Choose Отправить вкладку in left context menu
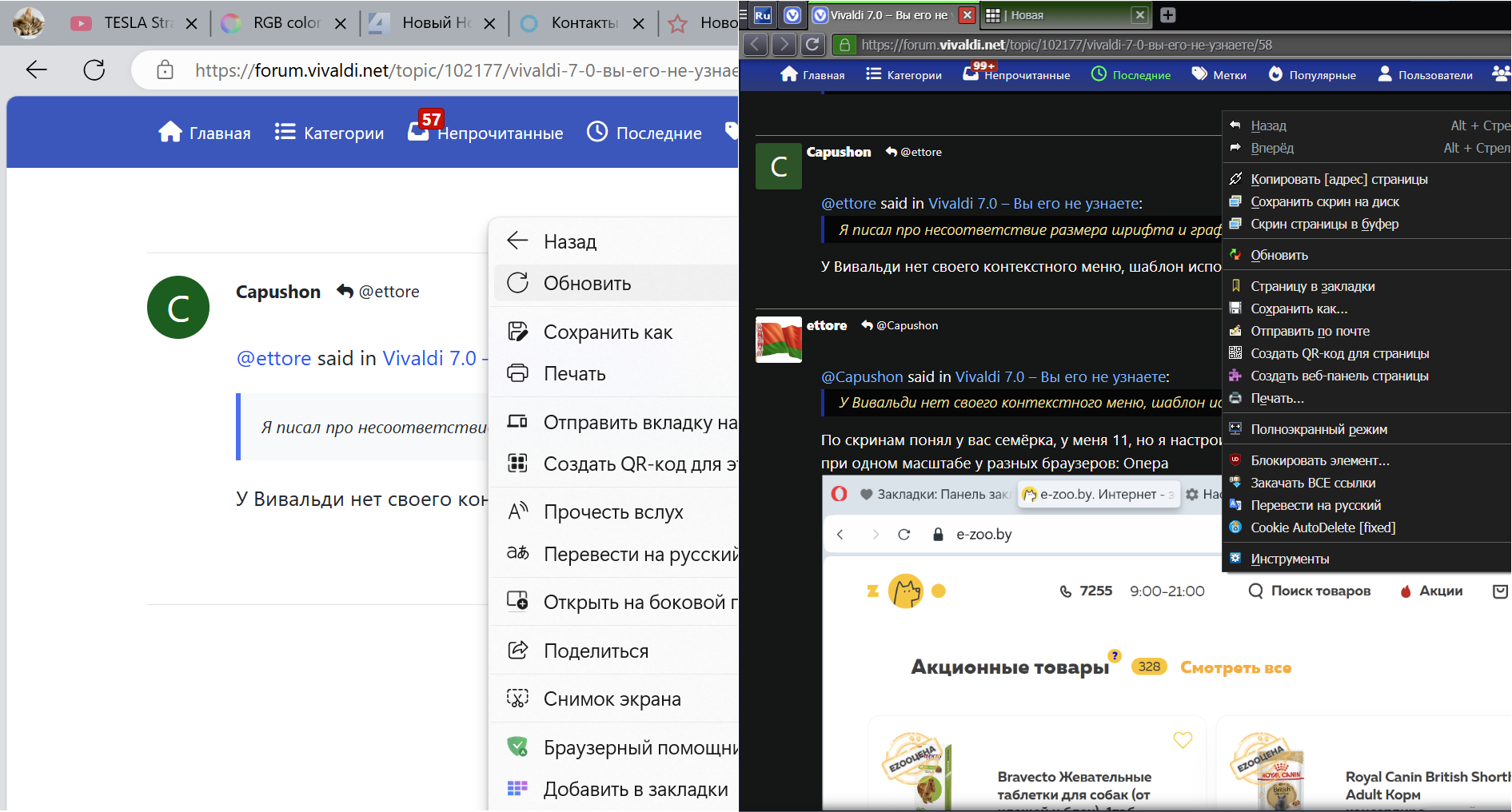 pos(614,422)
